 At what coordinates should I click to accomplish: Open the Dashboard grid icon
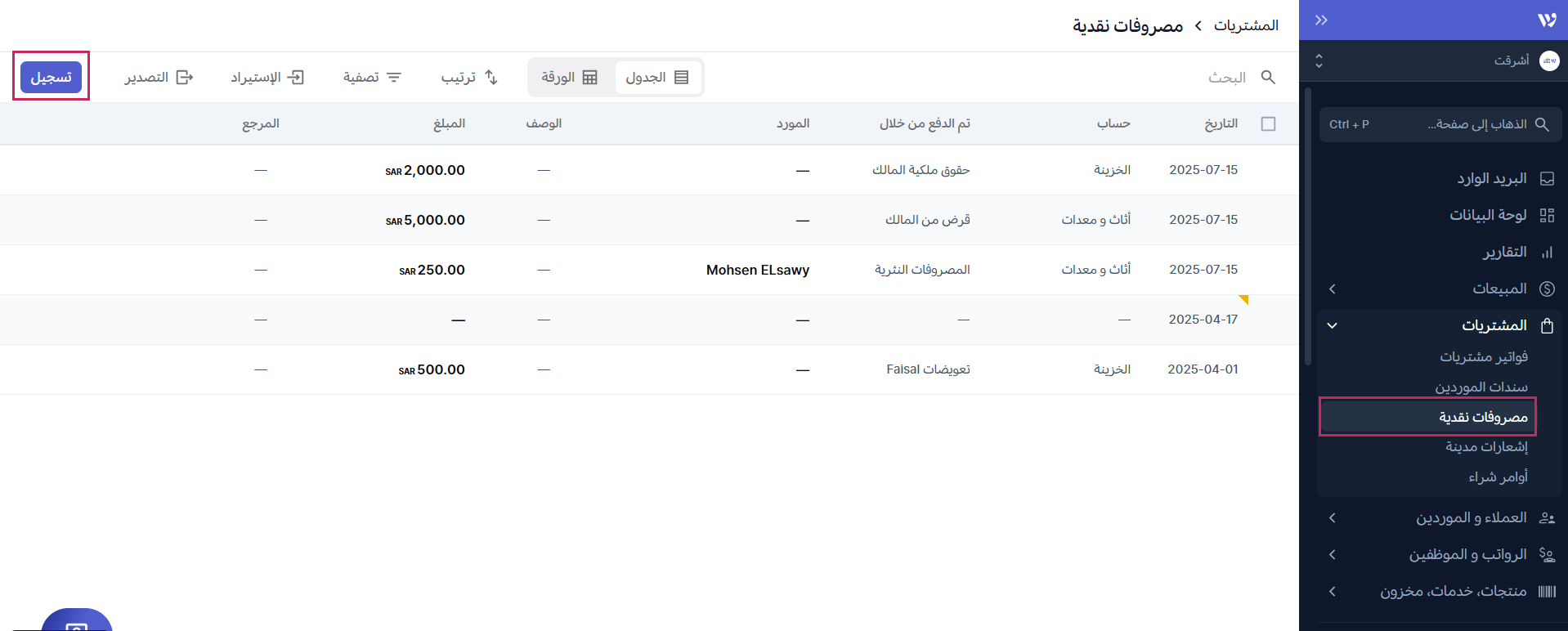pyautogui.click(x=1546, y=216)
